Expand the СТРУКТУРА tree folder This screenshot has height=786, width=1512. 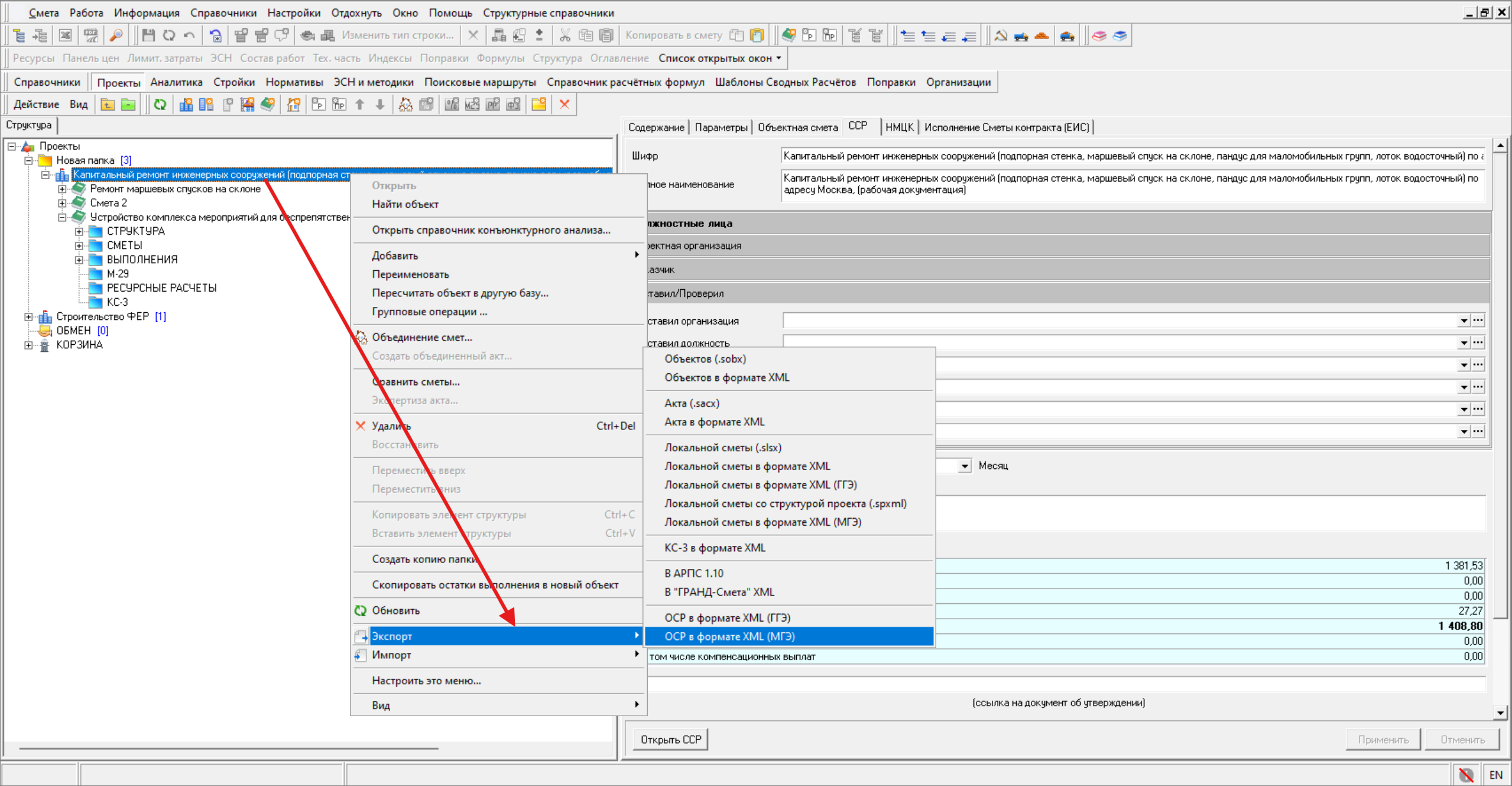pos(79,231)
